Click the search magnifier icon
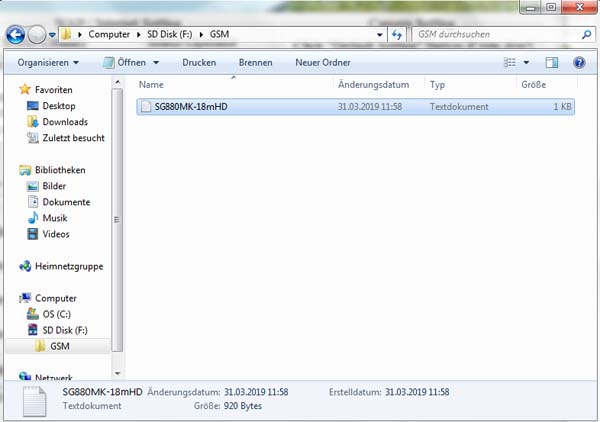 coord(586,35)
